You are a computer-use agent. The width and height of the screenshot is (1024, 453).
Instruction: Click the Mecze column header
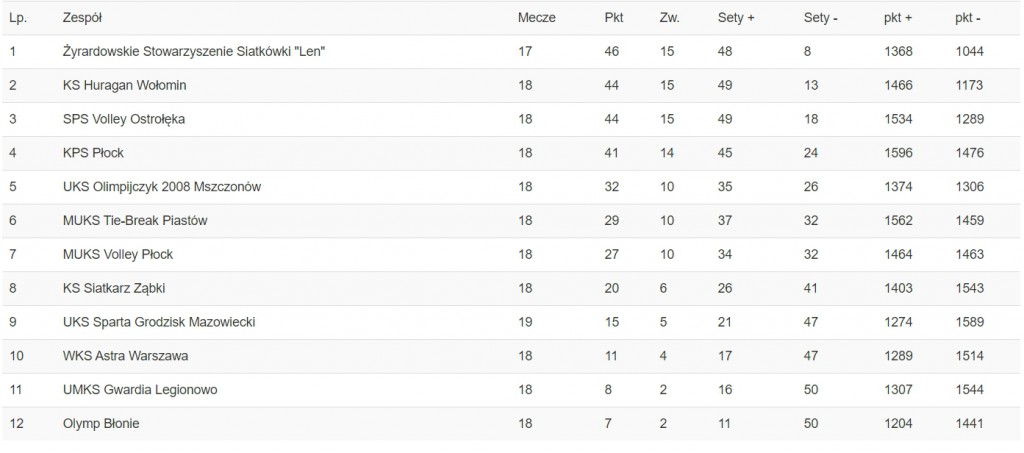pyautogui.click(x=536, y=18)
